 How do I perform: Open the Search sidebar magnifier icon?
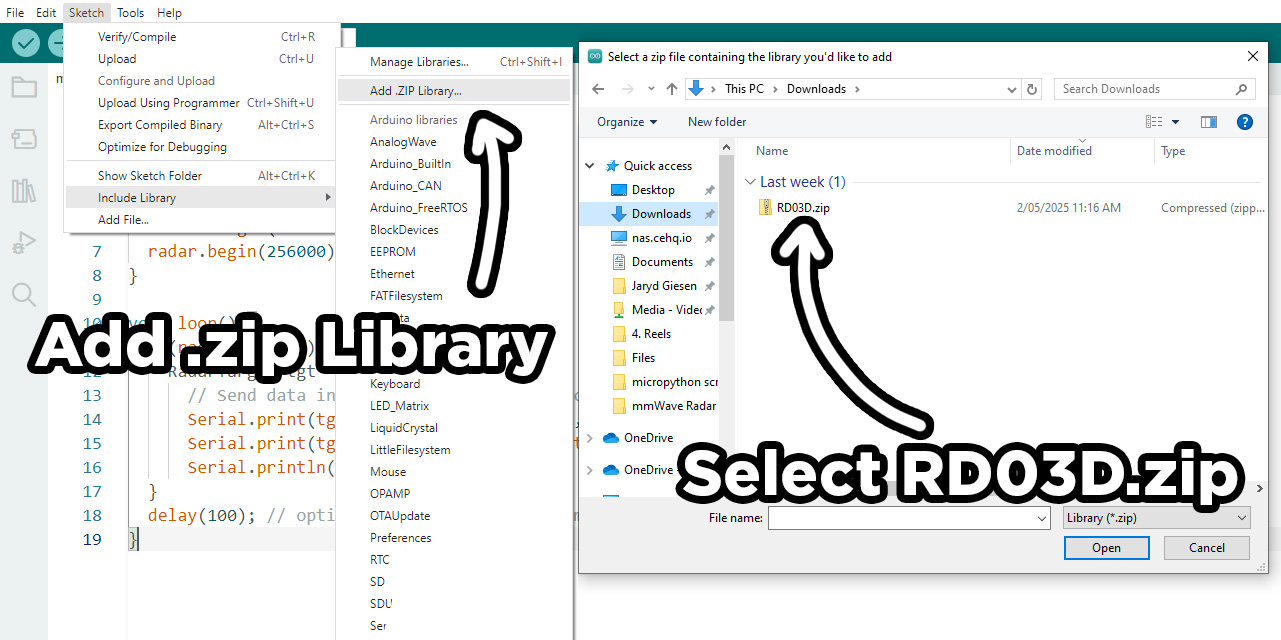(x=24, y=294)
